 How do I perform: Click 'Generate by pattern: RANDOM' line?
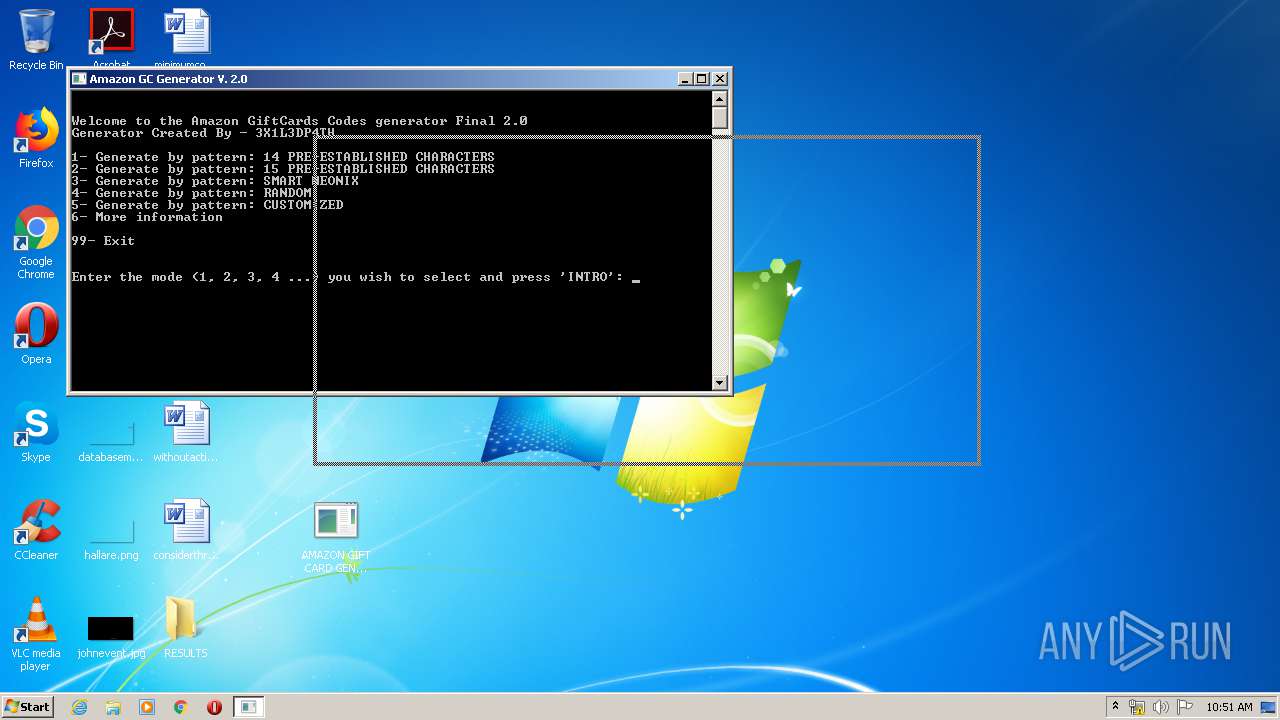coord(192,193)
